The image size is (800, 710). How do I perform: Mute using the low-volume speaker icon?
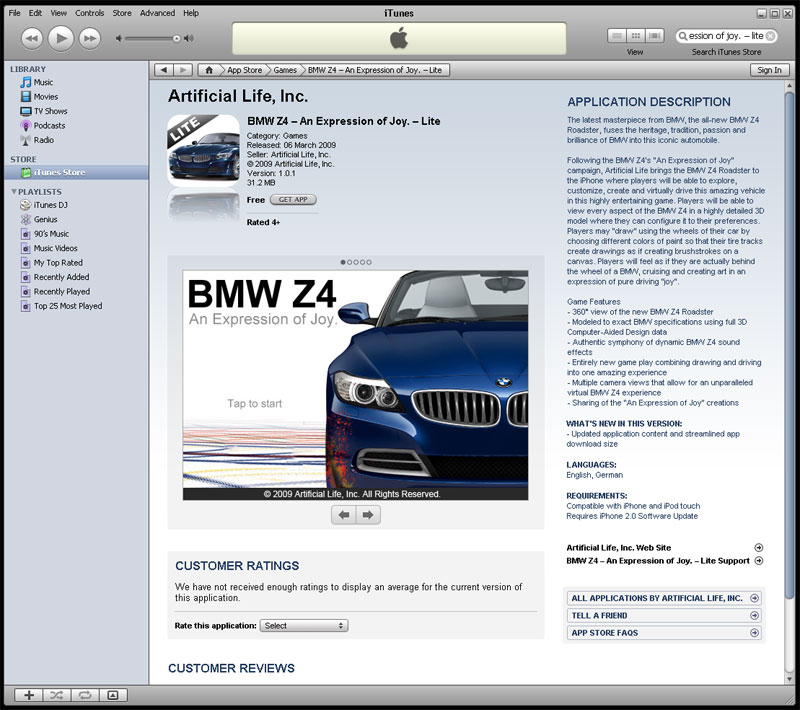click(118, 38)
